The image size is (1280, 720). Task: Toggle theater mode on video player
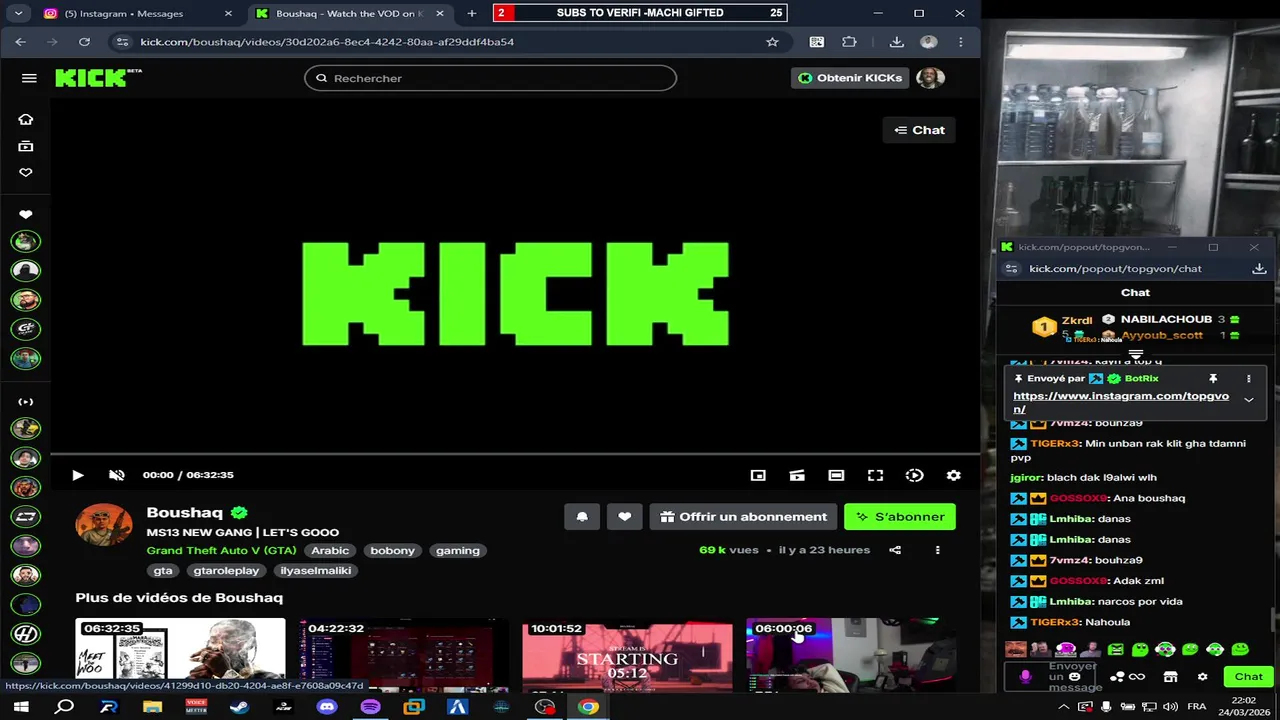click(836, 475)
